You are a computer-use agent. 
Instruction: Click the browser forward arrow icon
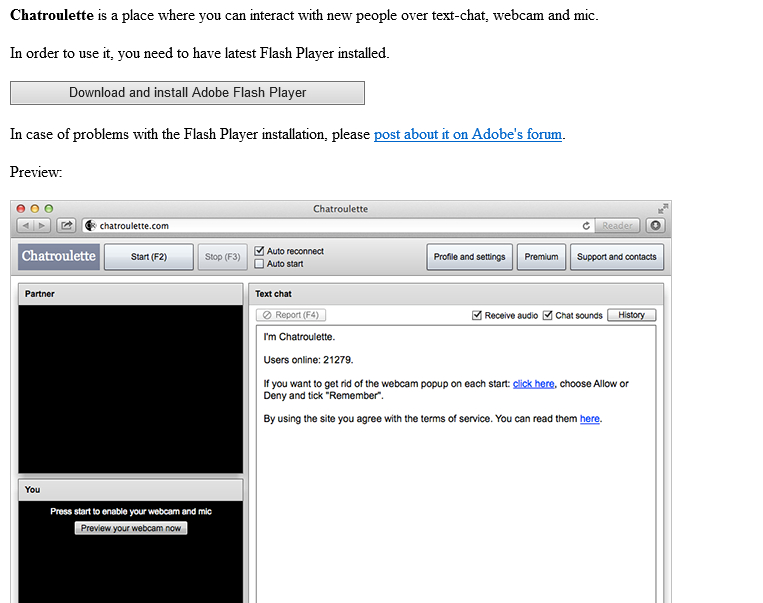pyautogui.click(x=42, y=225)
